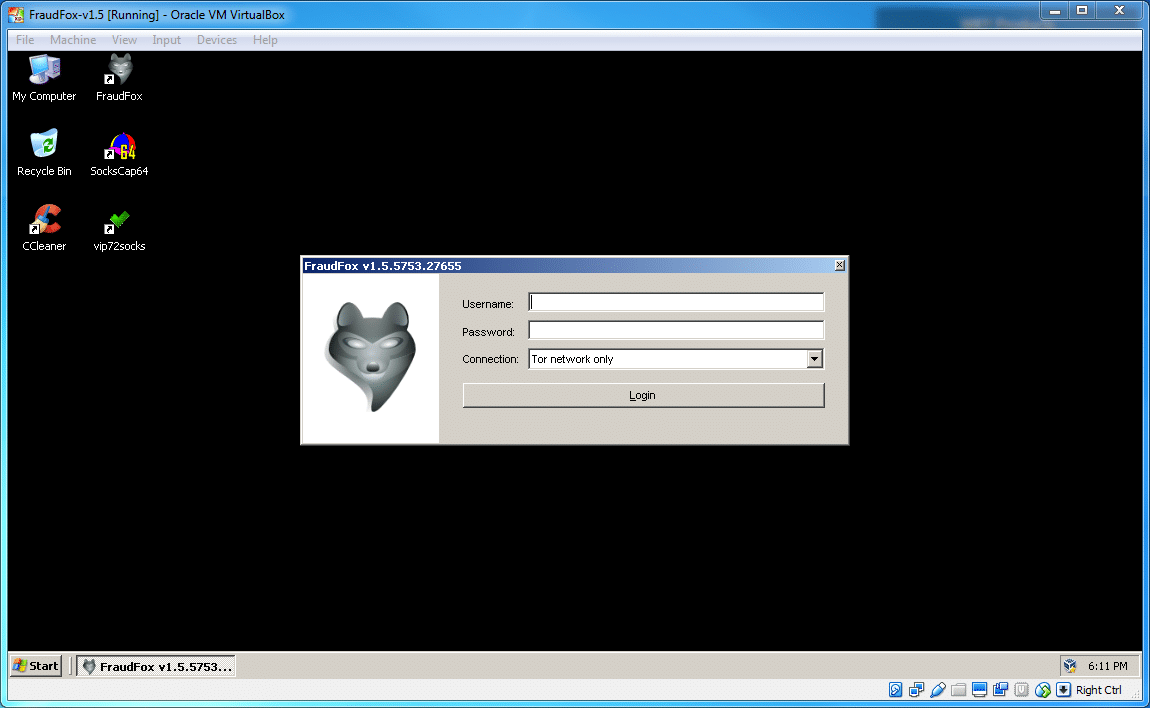Screen dimensions: 1150x708
Task: Select the SocksCap64 desktop shortcut
Action: (119, 148)
